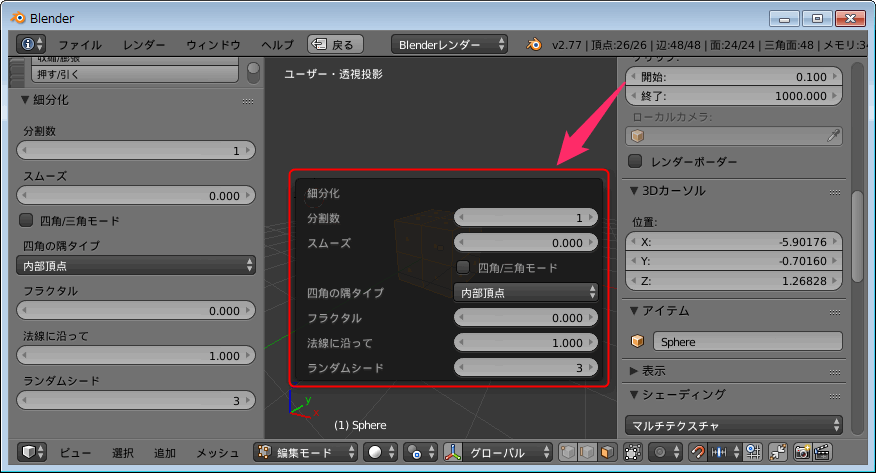Open the ビュー menu in 3D view header
This screenshot has width=876, height=473.
75,453
